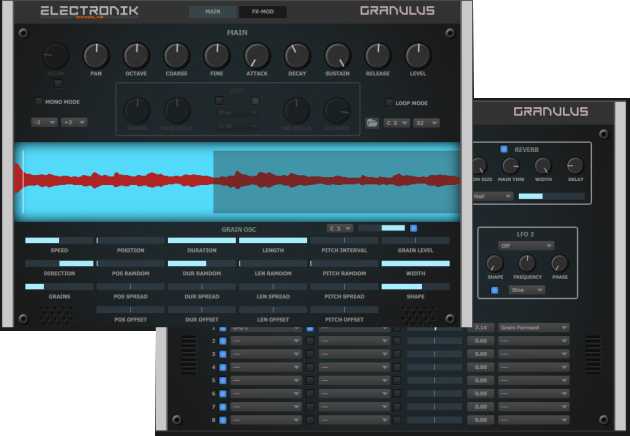The height and width of the screenshot is (436, 630).
Task: Set the POS OFFSET slider
Action: pos(131,309)
